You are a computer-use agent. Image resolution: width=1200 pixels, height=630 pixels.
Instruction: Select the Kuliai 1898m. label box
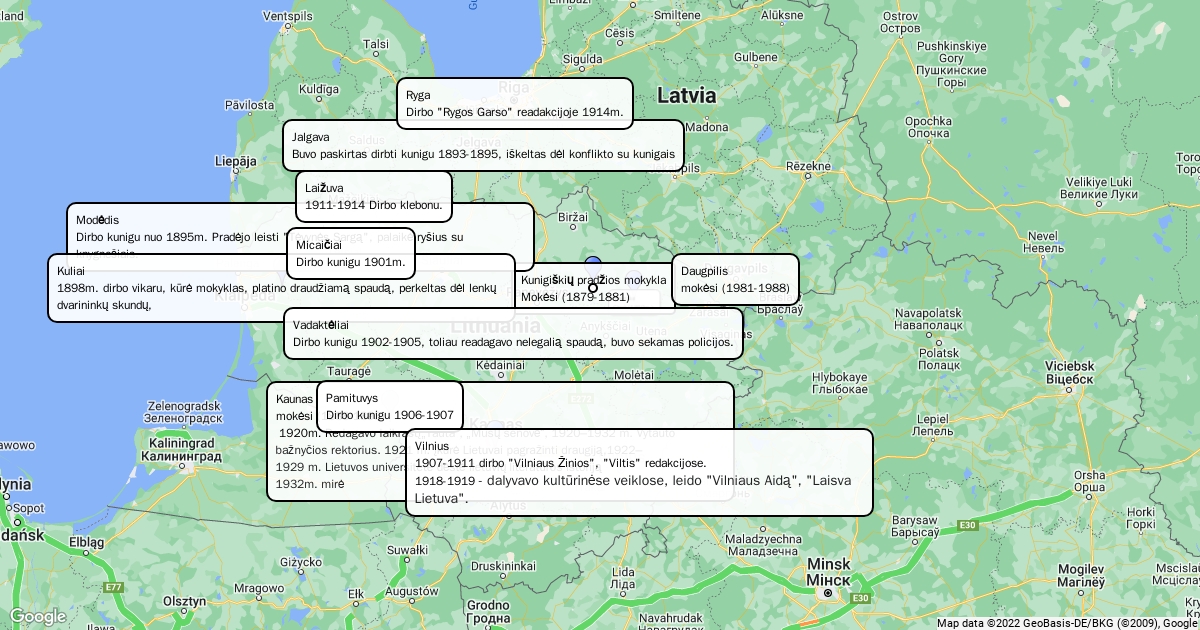click(281, 288)
